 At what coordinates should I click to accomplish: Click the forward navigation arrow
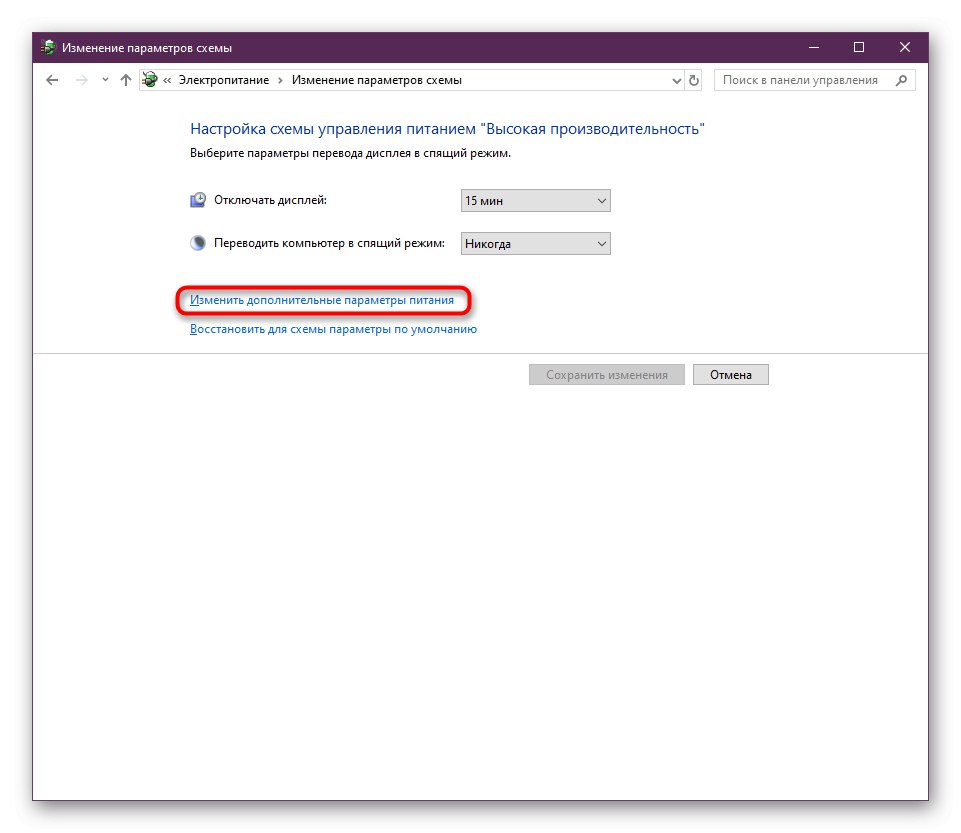(82, 80)
